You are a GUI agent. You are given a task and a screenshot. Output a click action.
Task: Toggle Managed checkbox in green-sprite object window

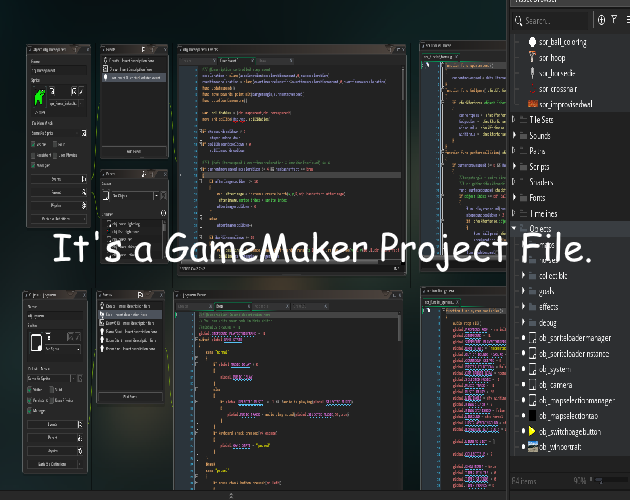(x=33, y=165)
